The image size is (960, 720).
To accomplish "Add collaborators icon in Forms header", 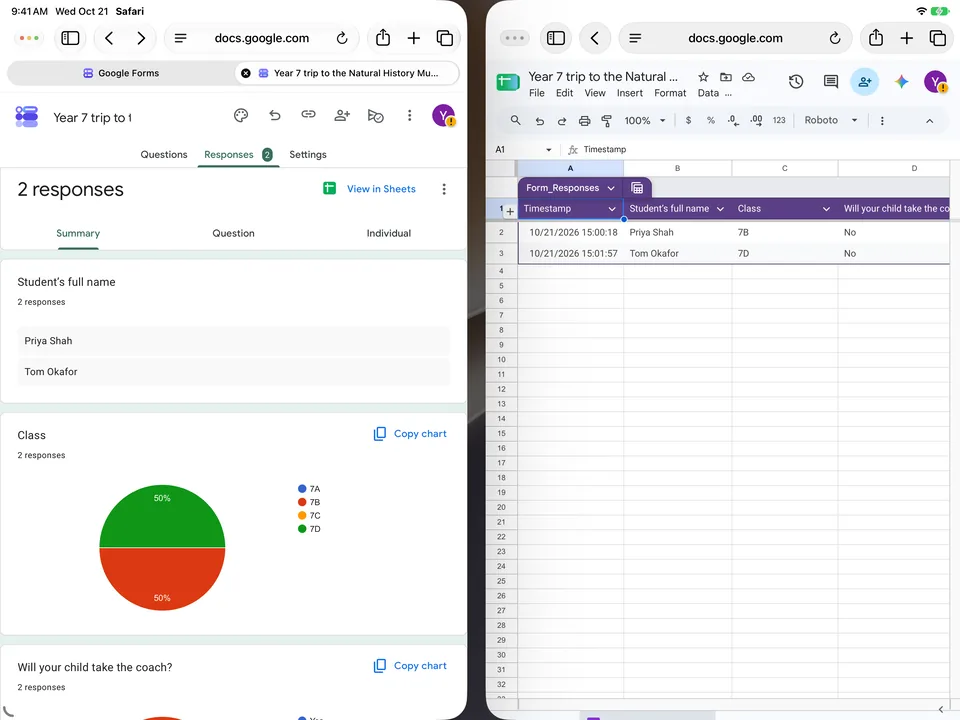I will pyautogui.click(x=342, y=115).
